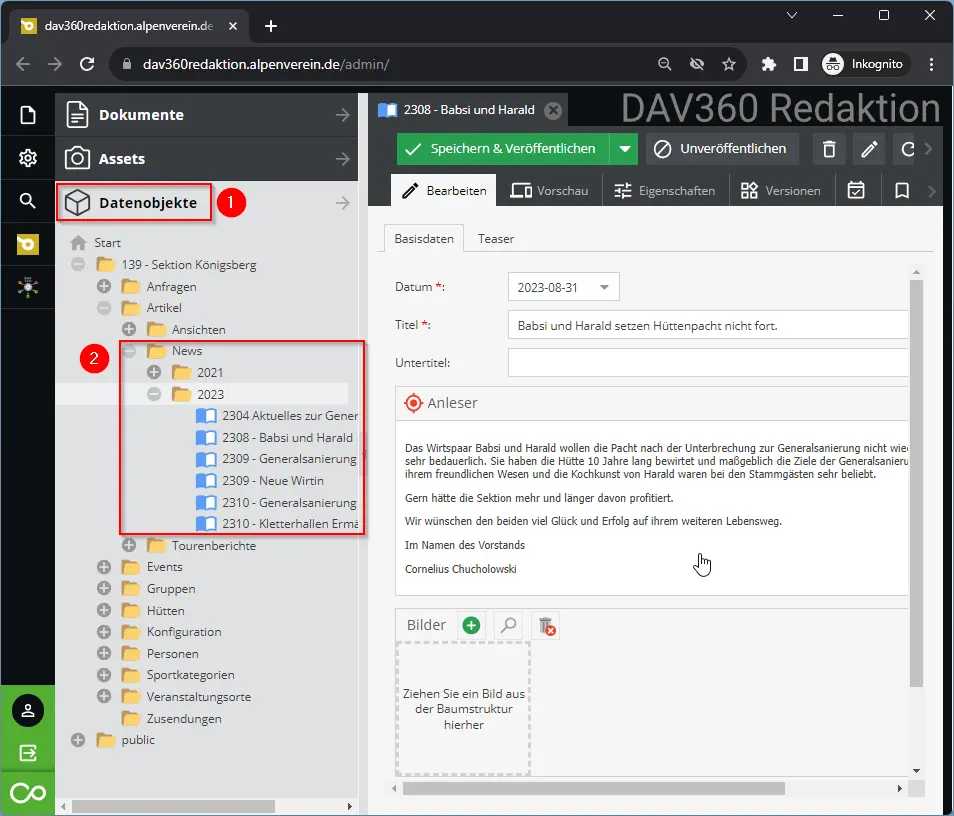The height and width of the screenshot is (816, 954).
Task: Click the image search magnifier icon
Action: click(x=509, y=625)
